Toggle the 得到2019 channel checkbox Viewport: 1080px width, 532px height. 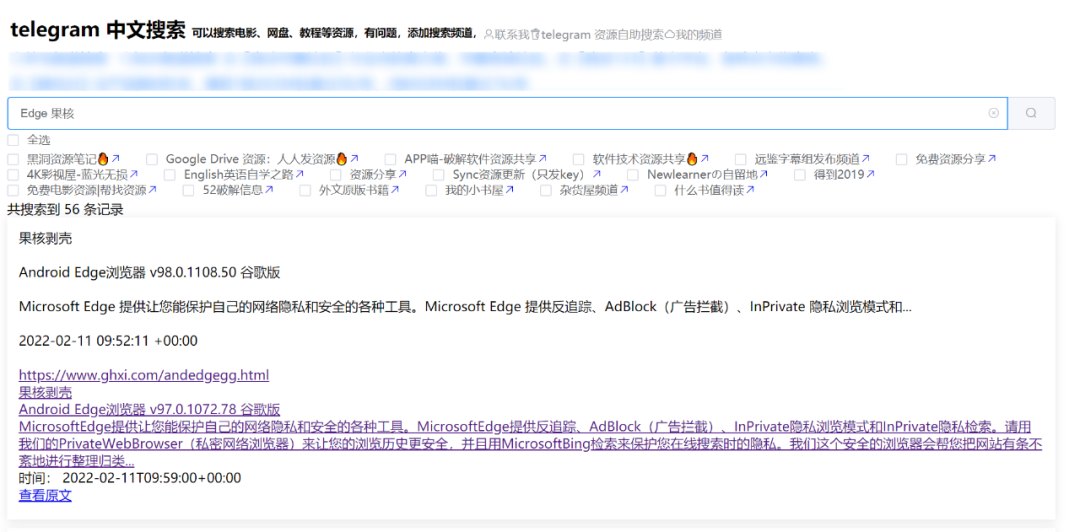[800, 175]
